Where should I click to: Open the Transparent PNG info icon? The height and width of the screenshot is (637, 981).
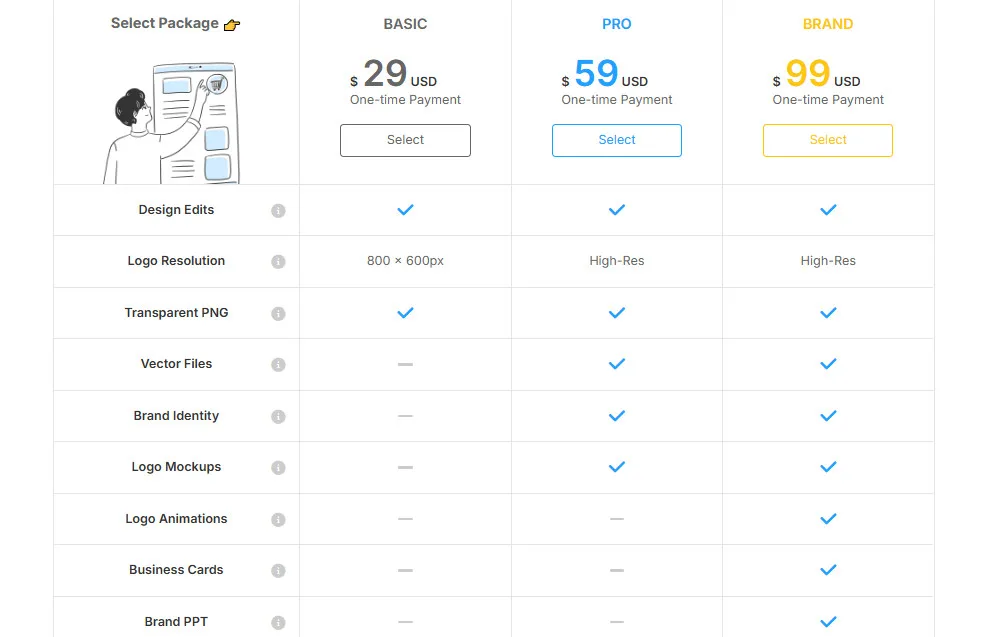click(278, 312)
